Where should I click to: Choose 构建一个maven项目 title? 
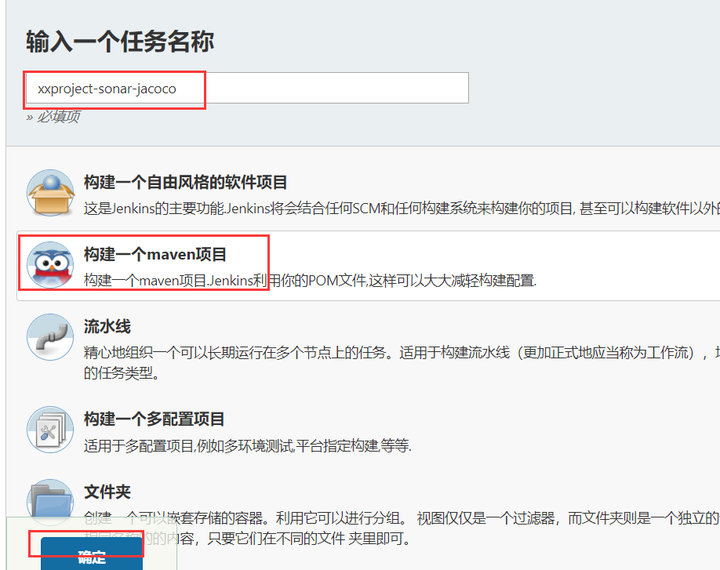(x=155, y=254)
